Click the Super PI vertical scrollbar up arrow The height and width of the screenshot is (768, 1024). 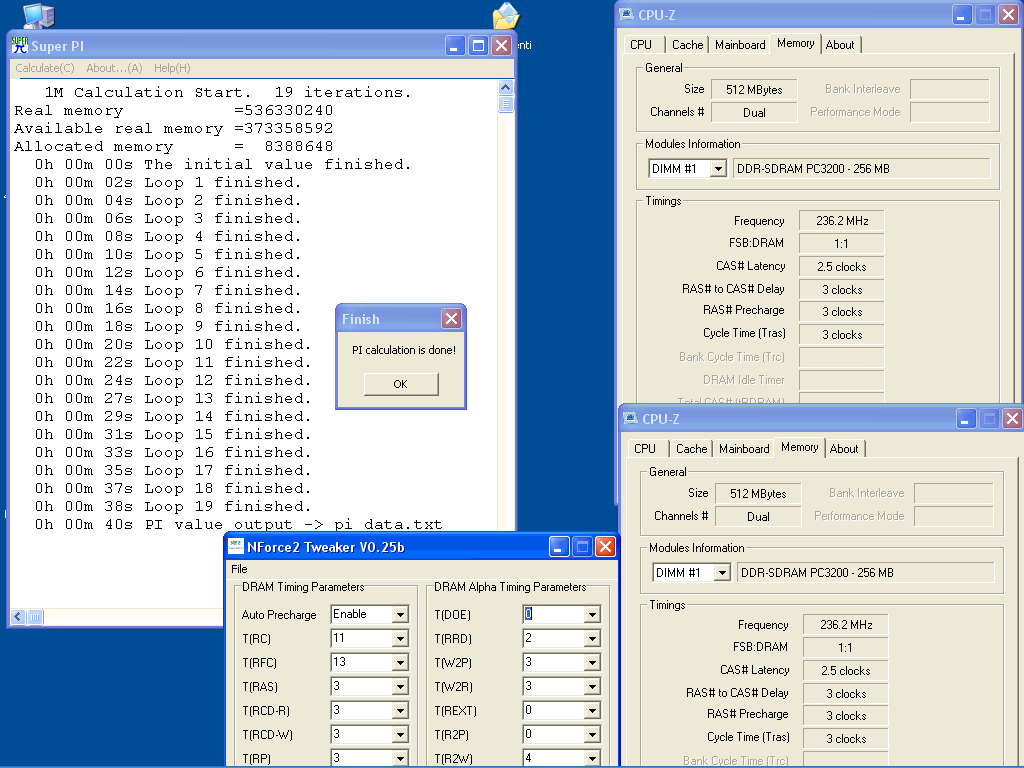coord(505,88)
